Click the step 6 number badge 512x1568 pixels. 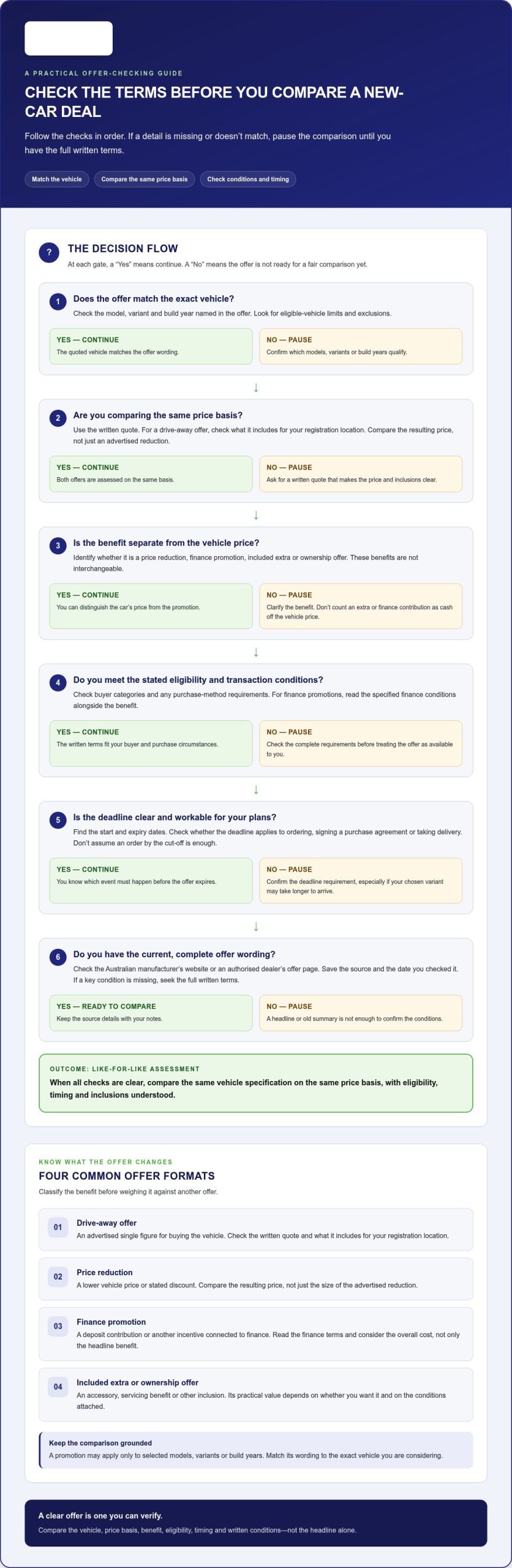58,957
